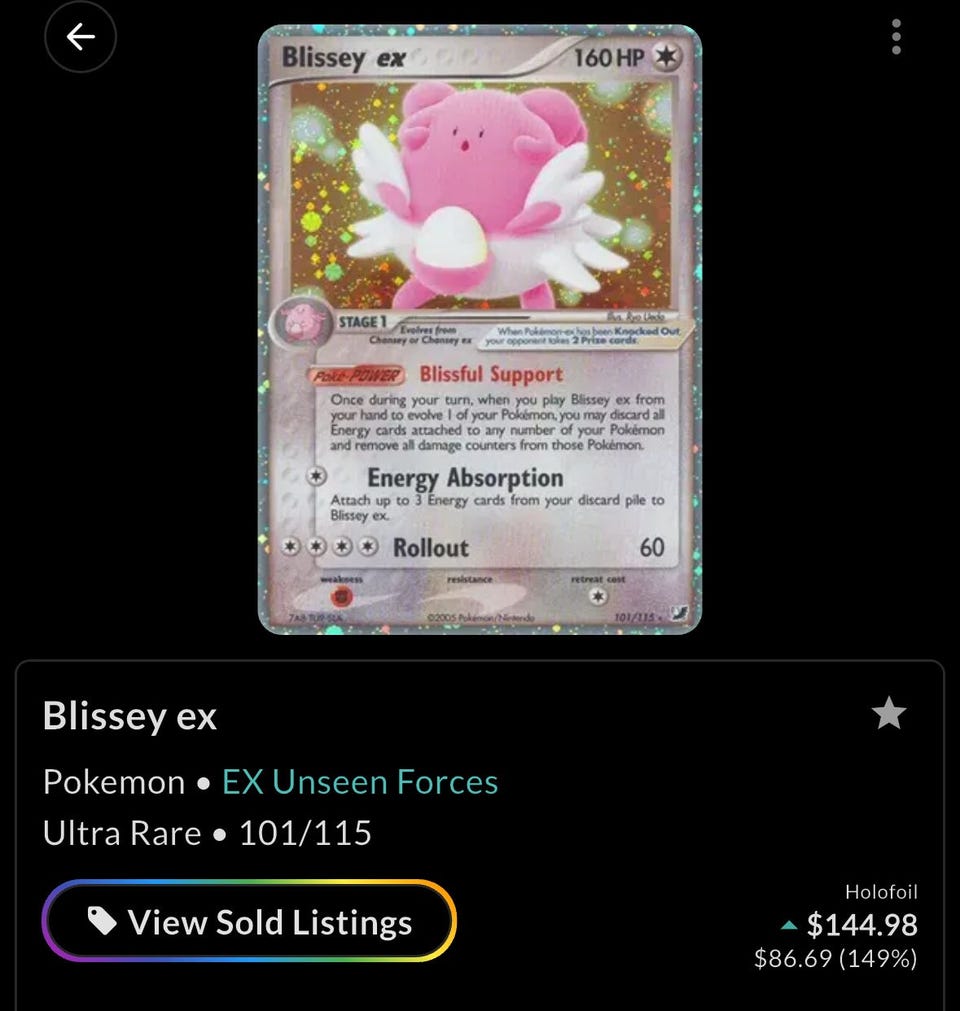Viewport: 960px width, 1011px height.
Task: Click the green price increase arrow
Action: pyautogui.click(x=788, y=926)
